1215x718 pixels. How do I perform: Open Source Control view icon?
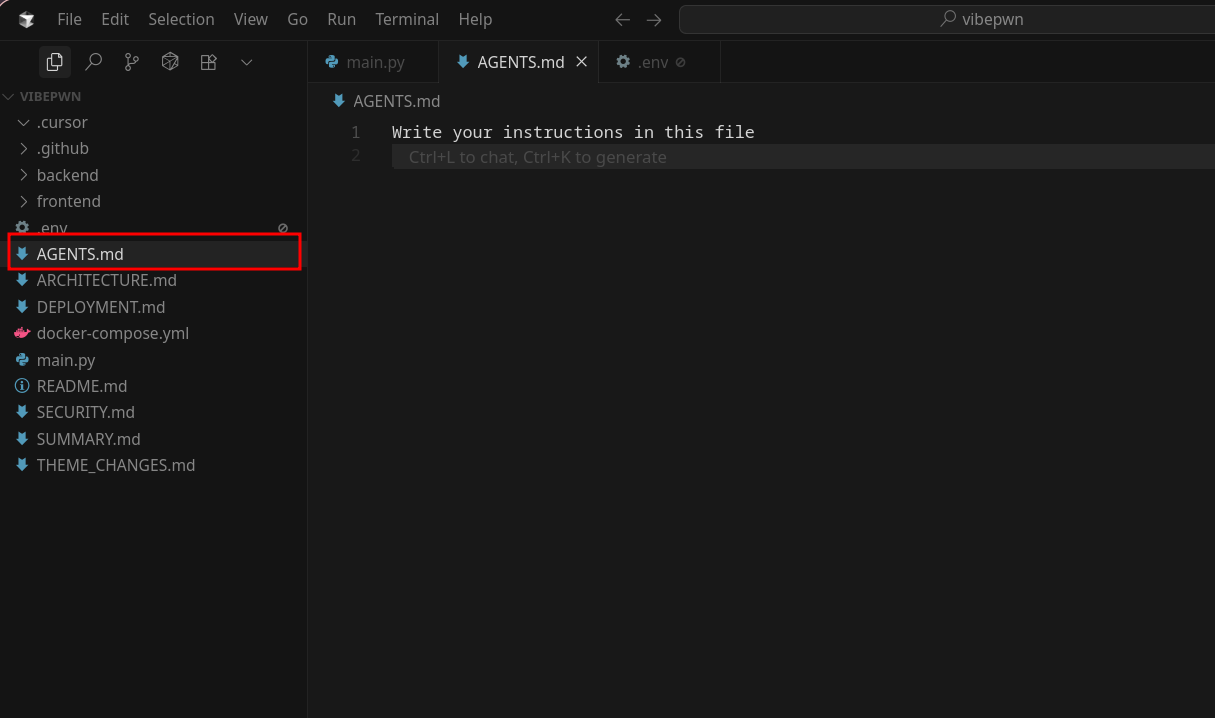click(x=131, y=62)
